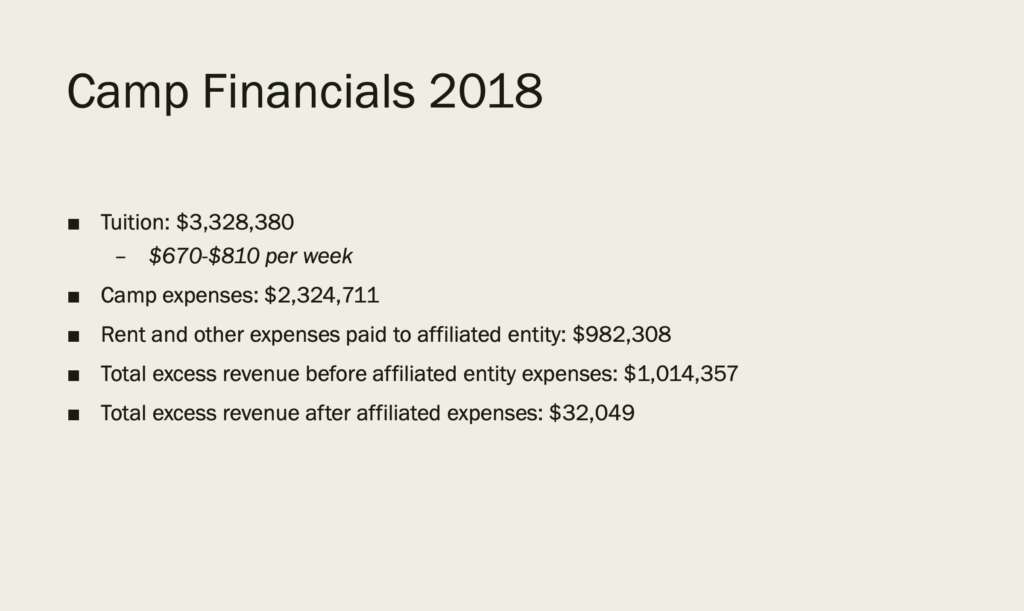Viewport: 1024px width, 611px height.
Task: Click the bullet beside the $32,049 line
Action: (73, 415)
